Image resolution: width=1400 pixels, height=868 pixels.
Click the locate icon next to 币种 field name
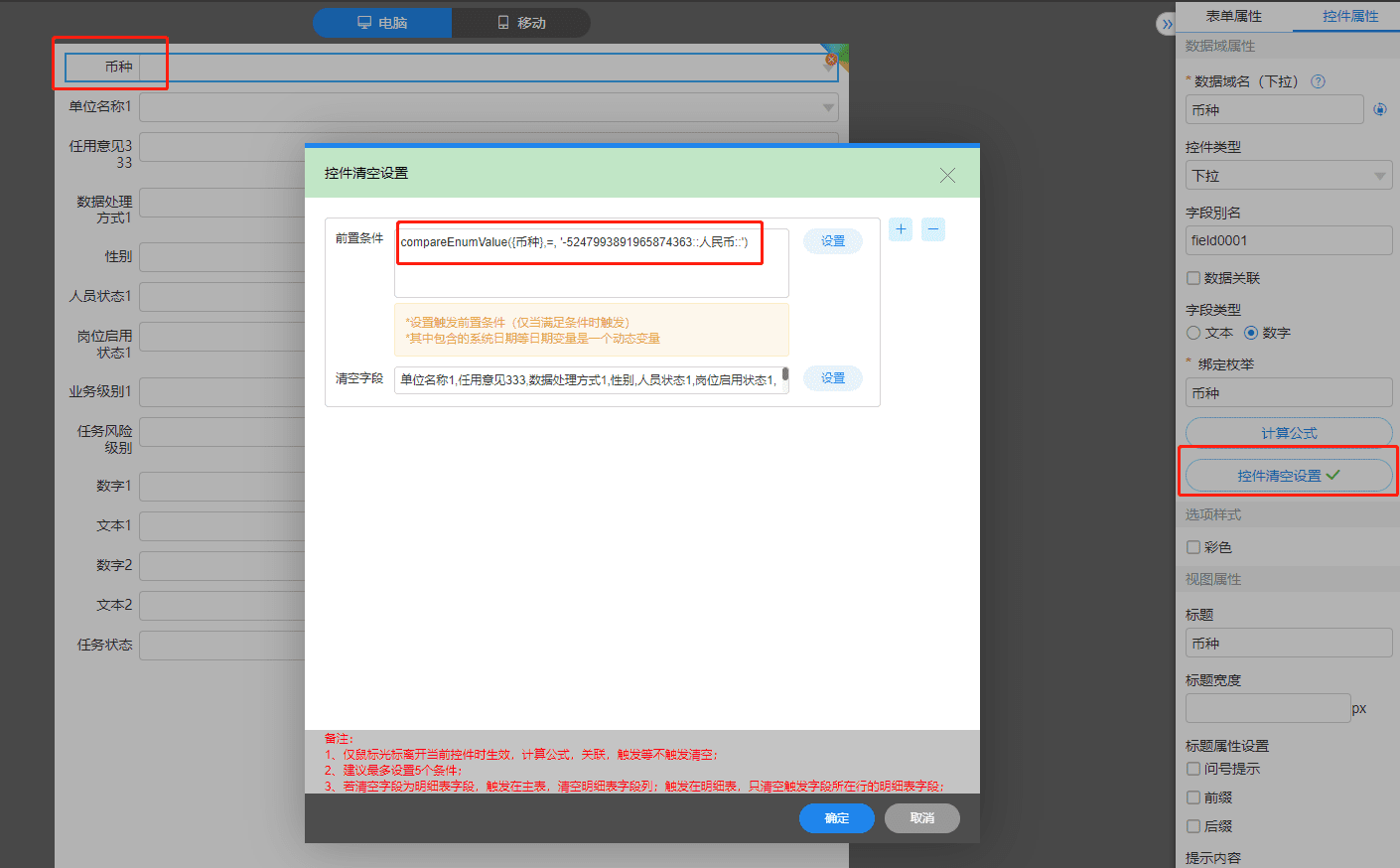(x=1380, y=109)
